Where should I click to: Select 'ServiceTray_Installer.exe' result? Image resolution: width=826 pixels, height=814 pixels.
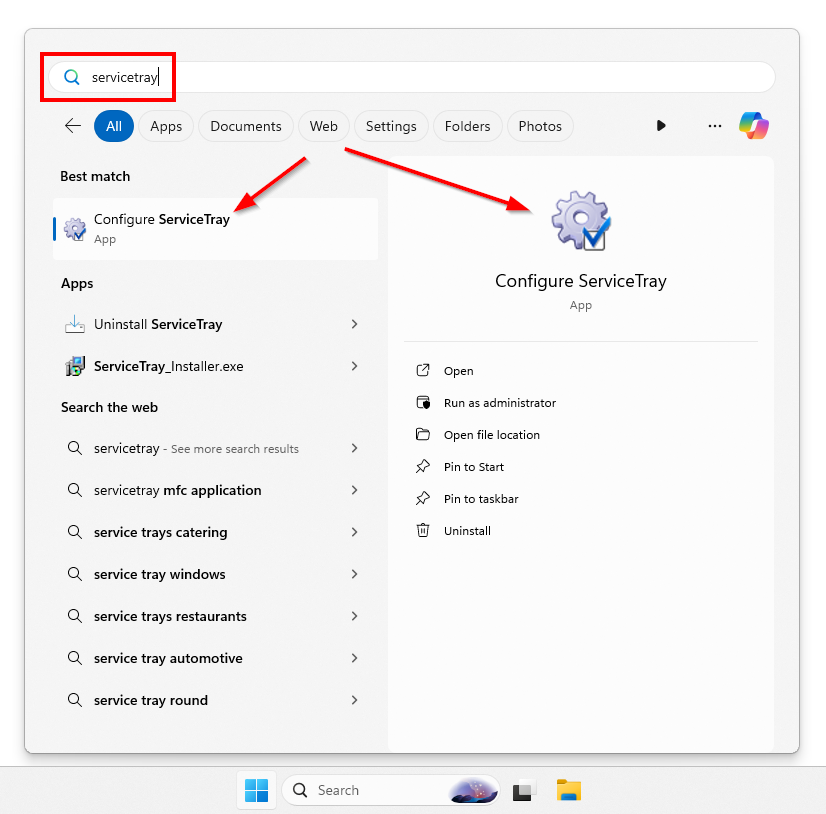[215, 366]
